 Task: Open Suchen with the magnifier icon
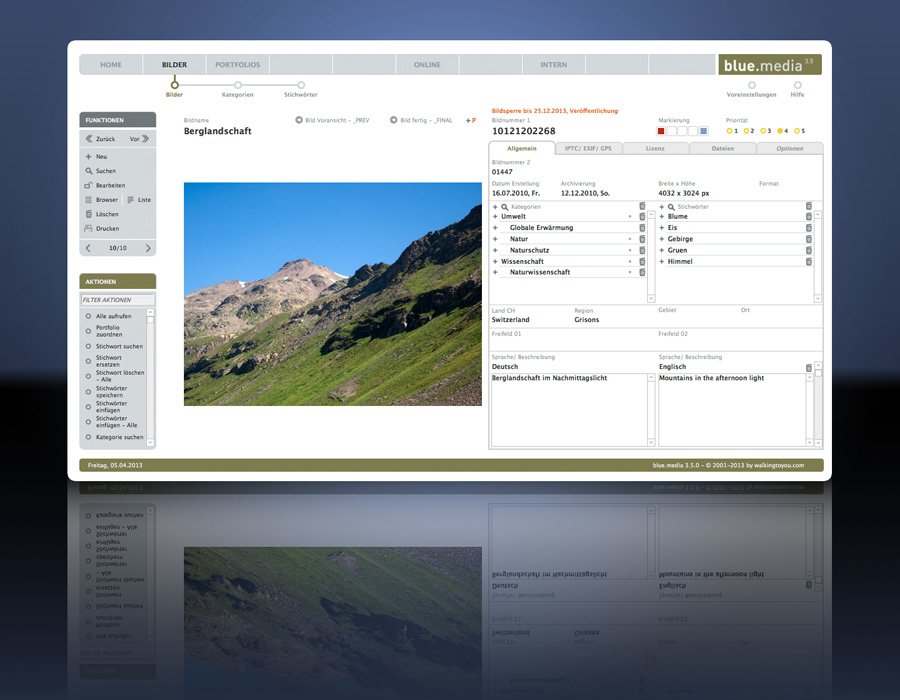coord(88,171)
